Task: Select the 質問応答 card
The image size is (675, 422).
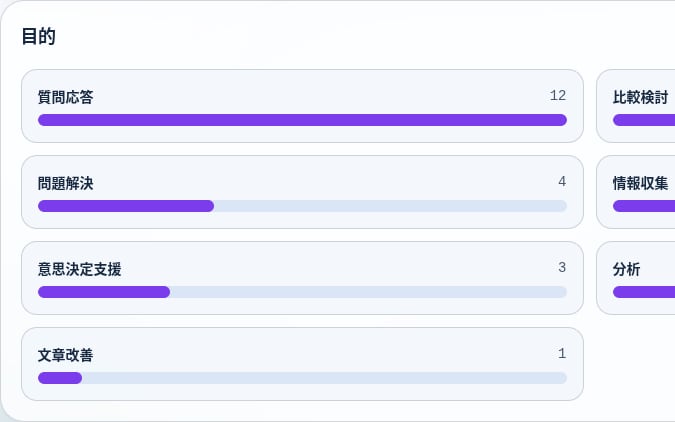Action: point(302,106)
